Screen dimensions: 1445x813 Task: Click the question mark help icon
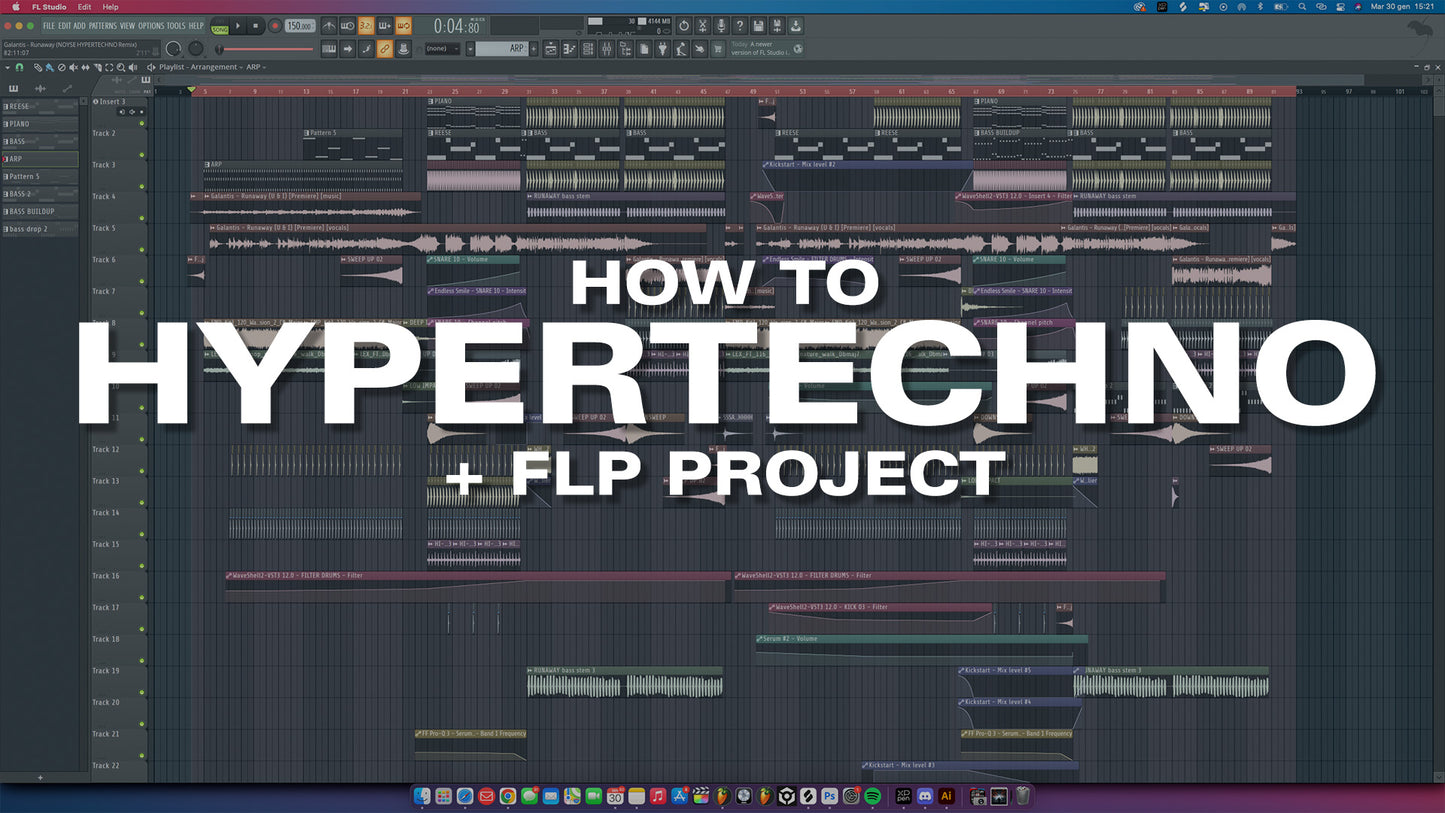click(739, 26)
